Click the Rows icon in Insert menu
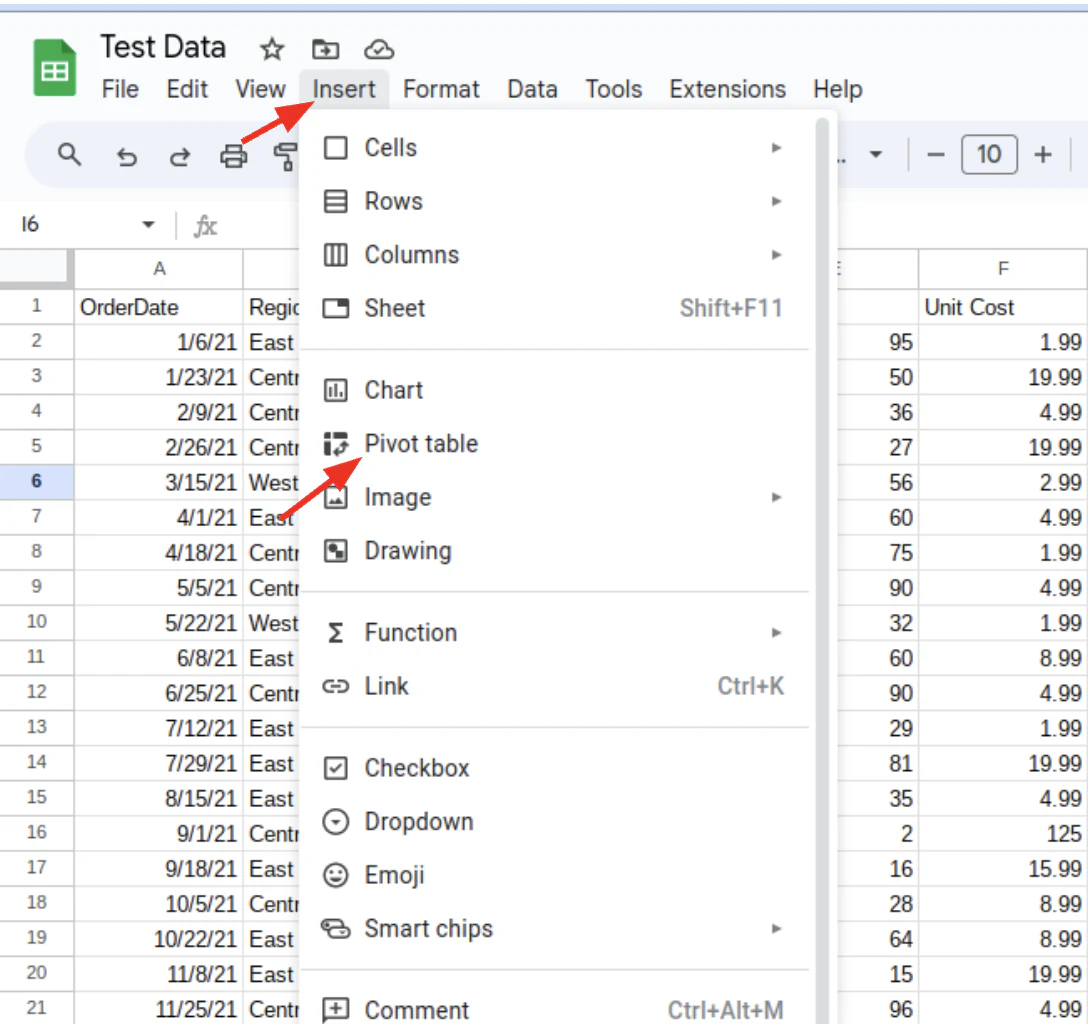1088x1034 pixels. [336, 201]
